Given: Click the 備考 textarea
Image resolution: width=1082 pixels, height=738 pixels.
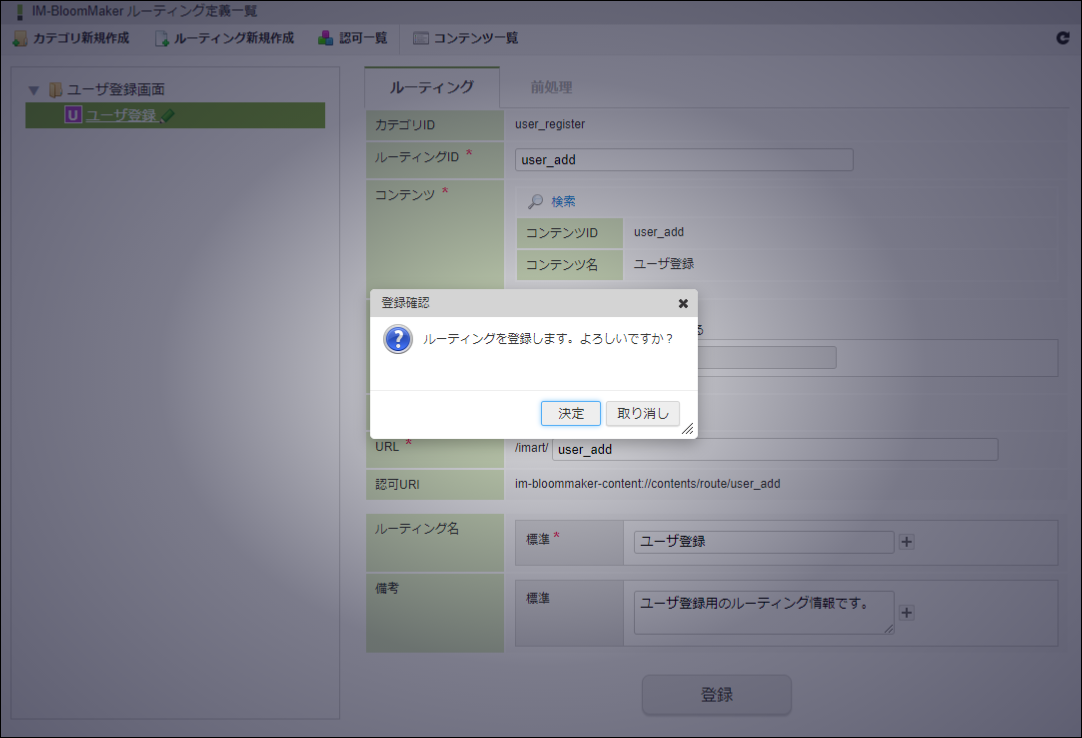Looking at the screenshot, I should (x=764, y=612).
